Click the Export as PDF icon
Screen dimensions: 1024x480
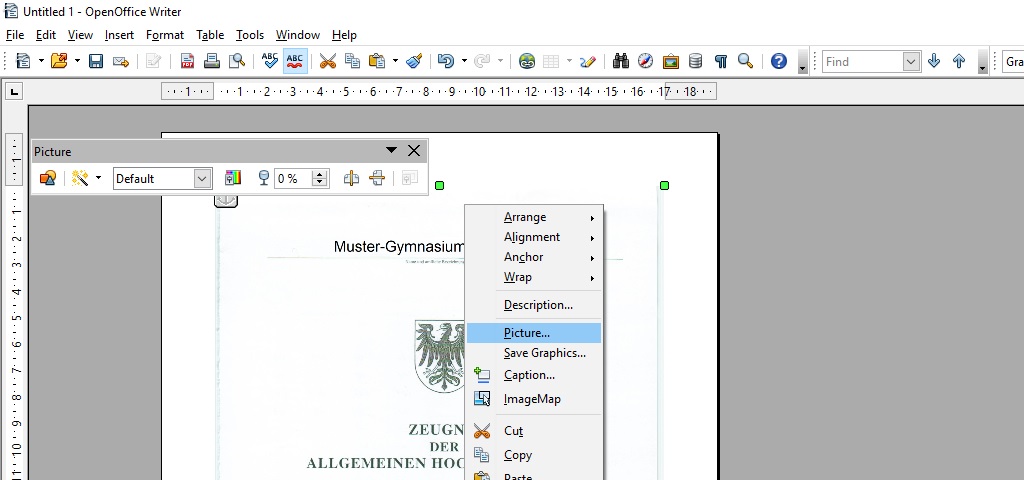point(187,61)
